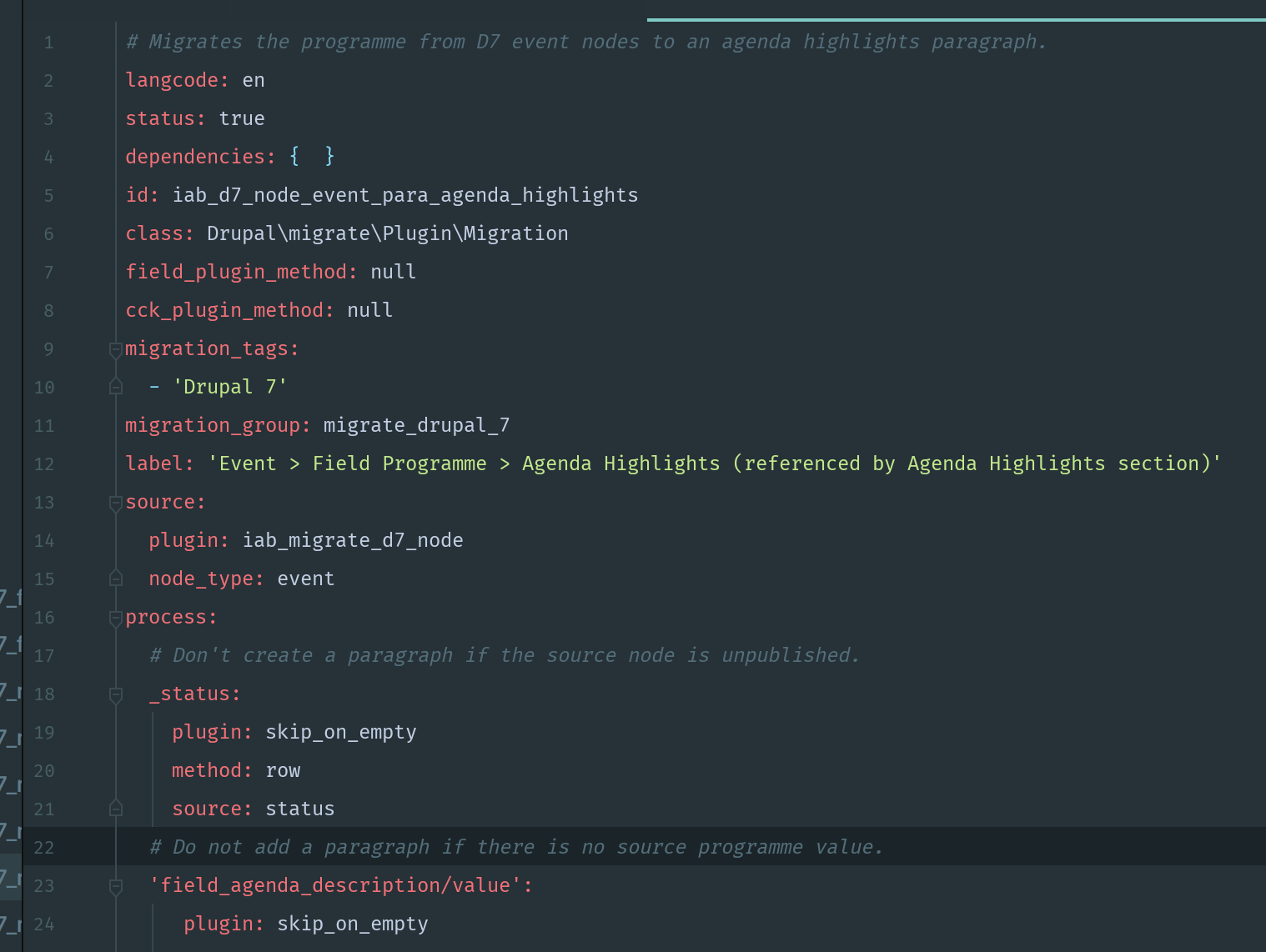Click the process key
Image resolution: width=1266 pixels, height=952 pixels.
(171, 617)
